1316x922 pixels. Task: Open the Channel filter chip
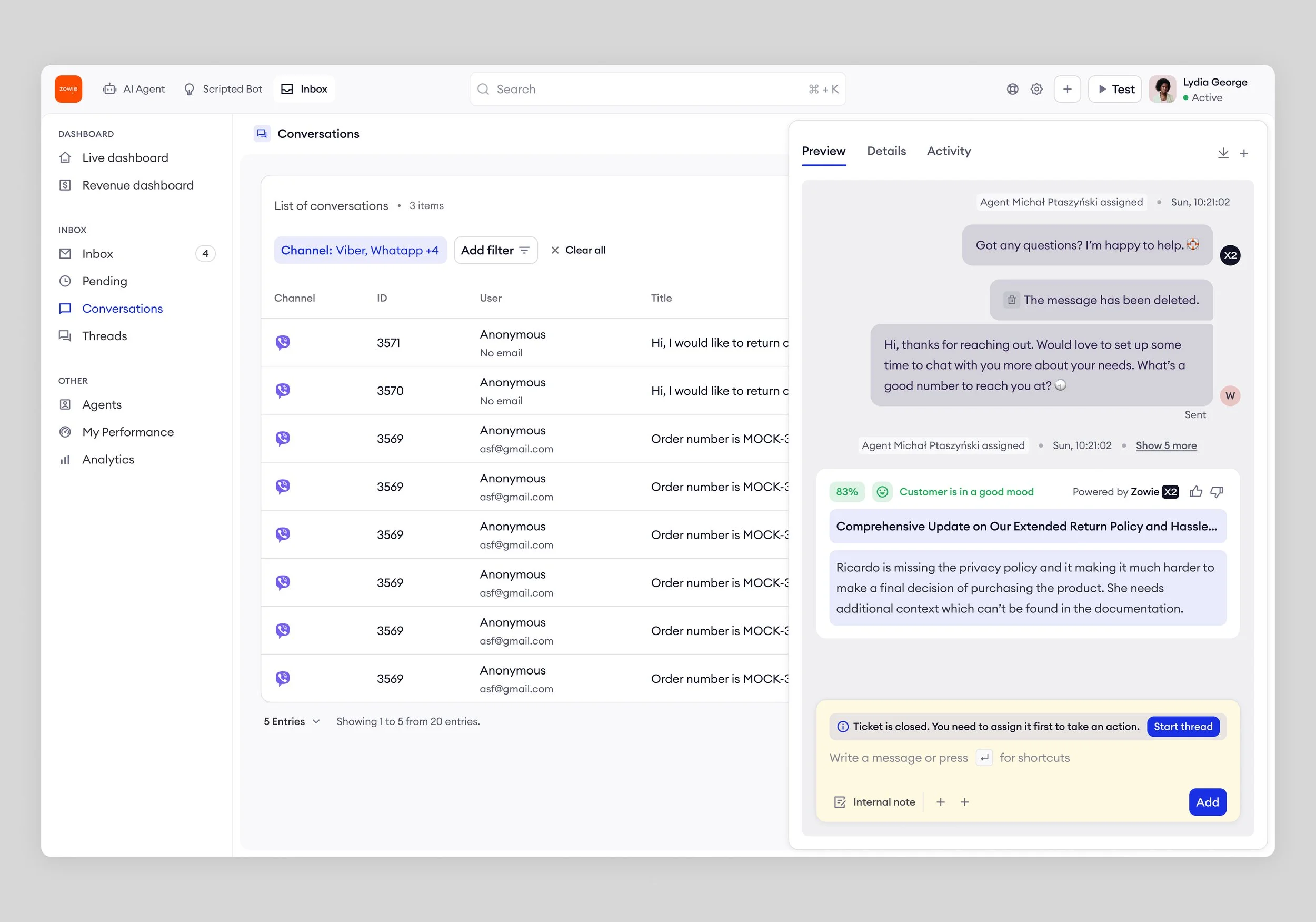(360, 250)
